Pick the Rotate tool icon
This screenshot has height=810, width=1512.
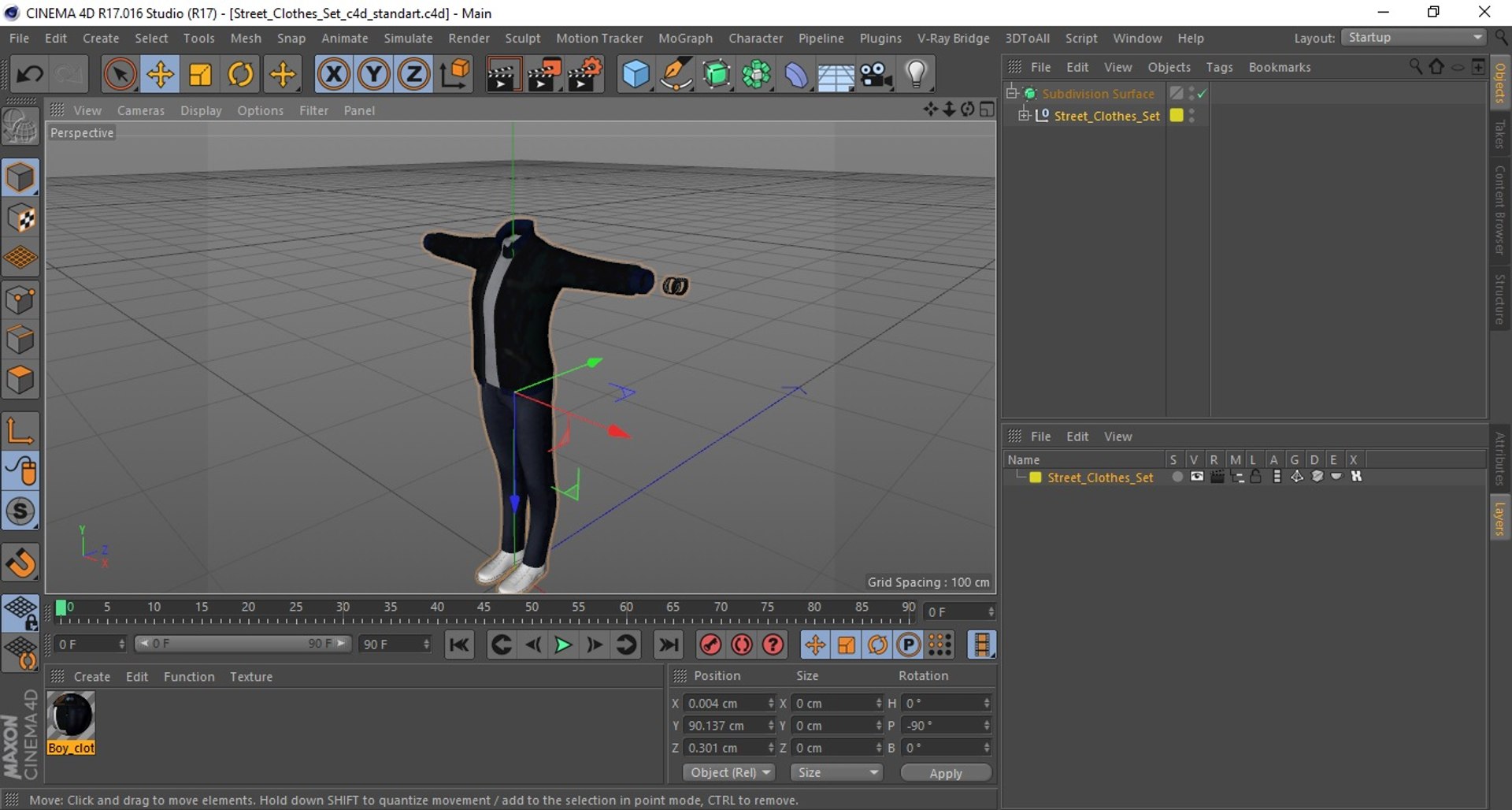click(241, 74)
